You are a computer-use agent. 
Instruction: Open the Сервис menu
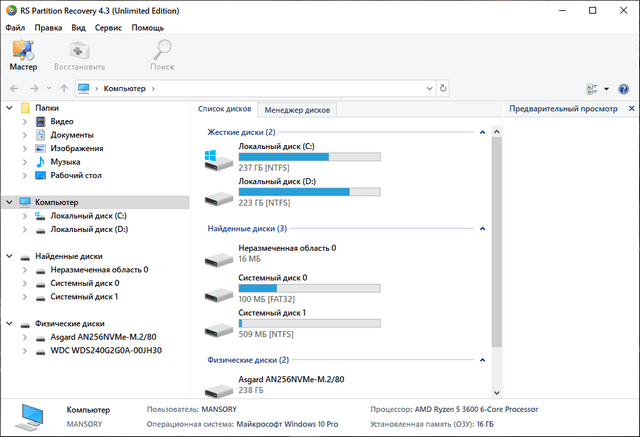108,27
